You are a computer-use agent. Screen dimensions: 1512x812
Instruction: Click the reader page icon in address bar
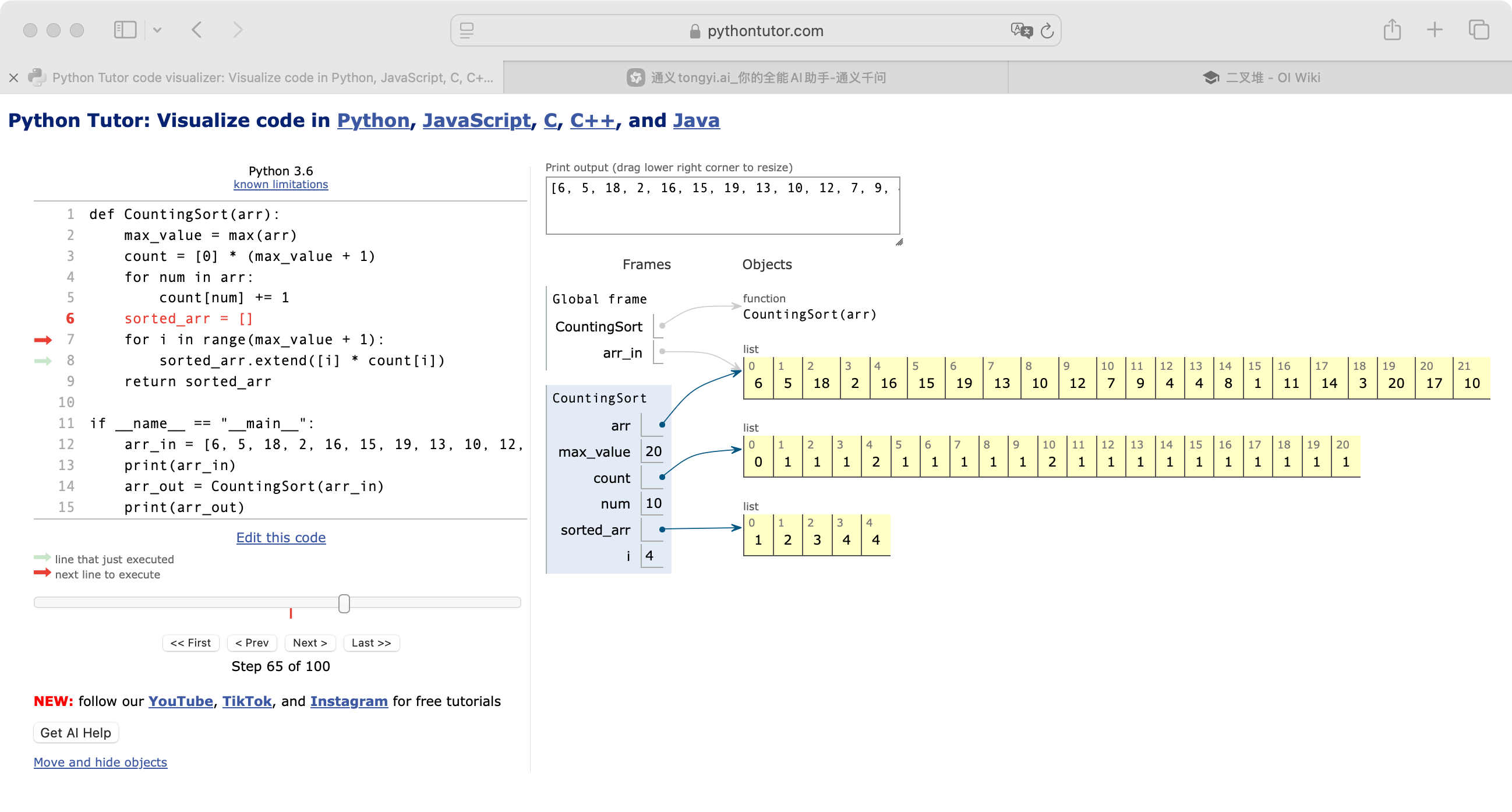tap(467, 30)
